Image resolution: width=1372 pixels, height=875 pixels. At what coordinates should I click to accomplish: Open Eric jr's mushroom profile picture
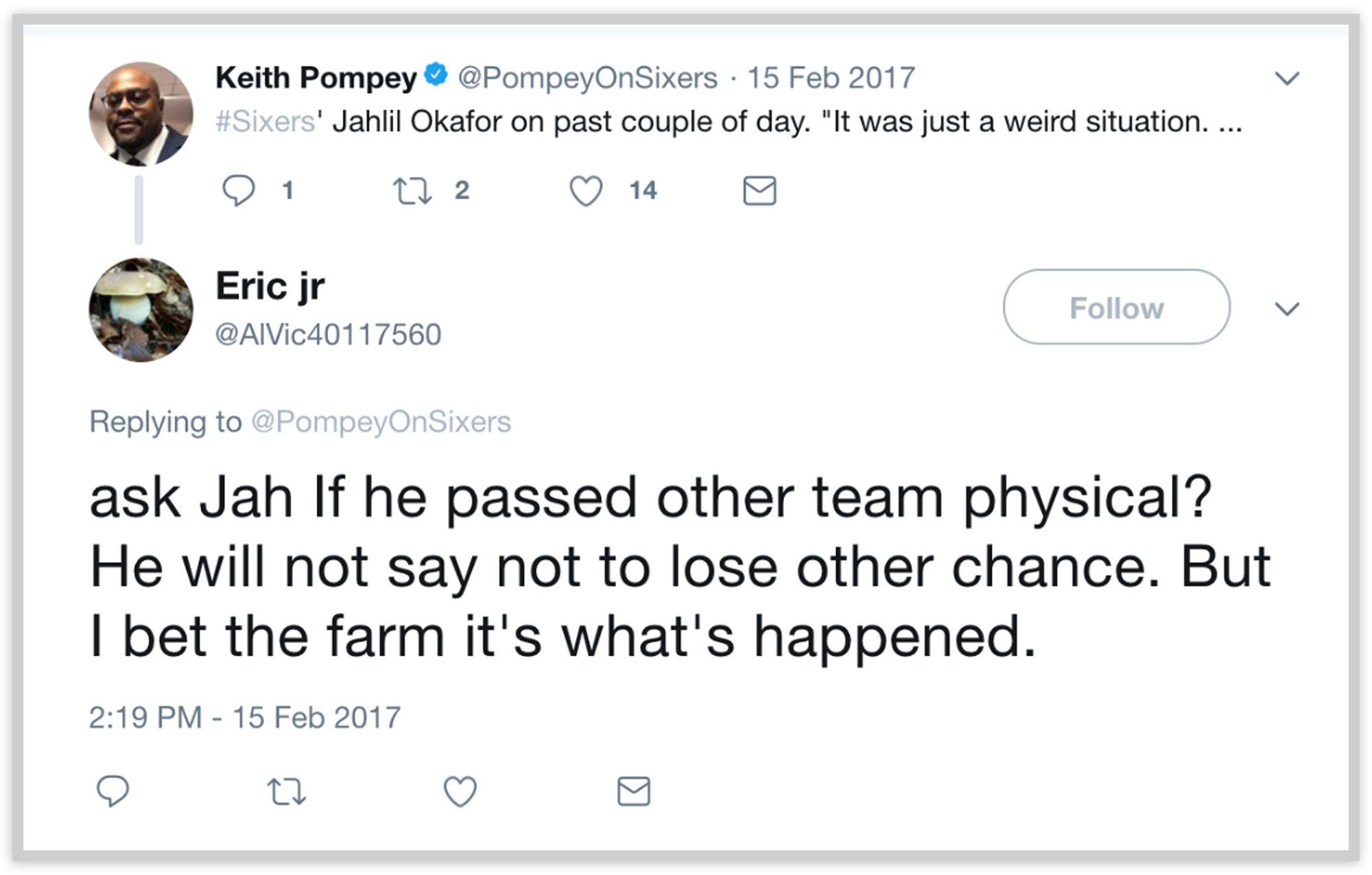(141, 310)
